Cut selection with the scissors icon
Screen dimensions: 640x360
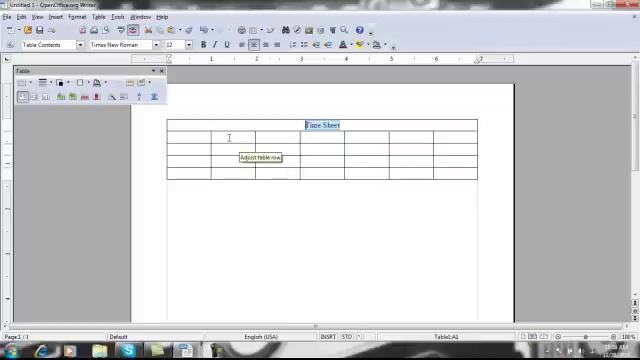148,30
